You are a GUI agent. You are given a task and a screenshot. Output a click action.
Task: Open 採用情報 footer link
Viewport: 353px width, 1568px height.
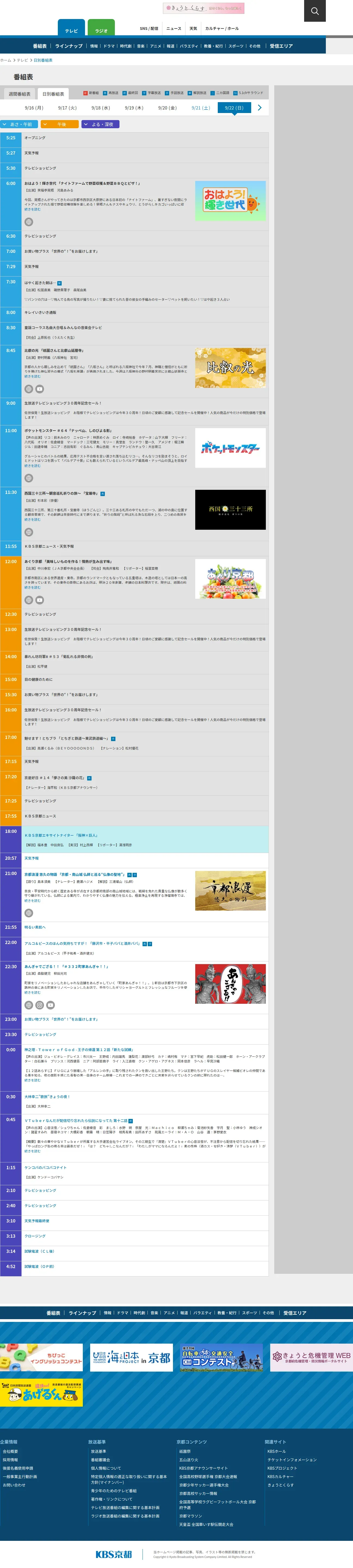coord(10,1460)
